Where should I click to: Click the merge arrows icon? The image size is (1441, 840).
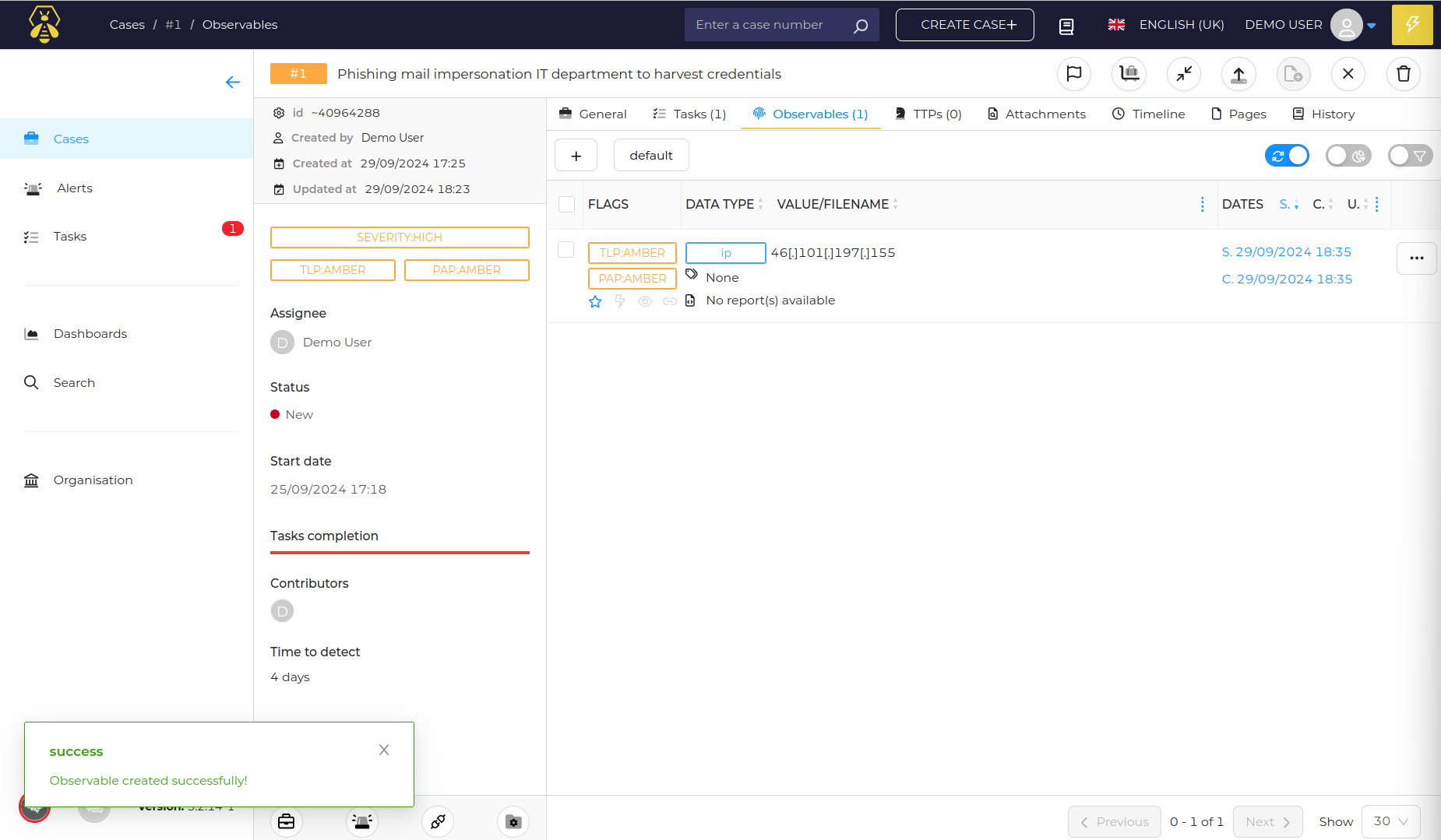[x=1184, y=74]
